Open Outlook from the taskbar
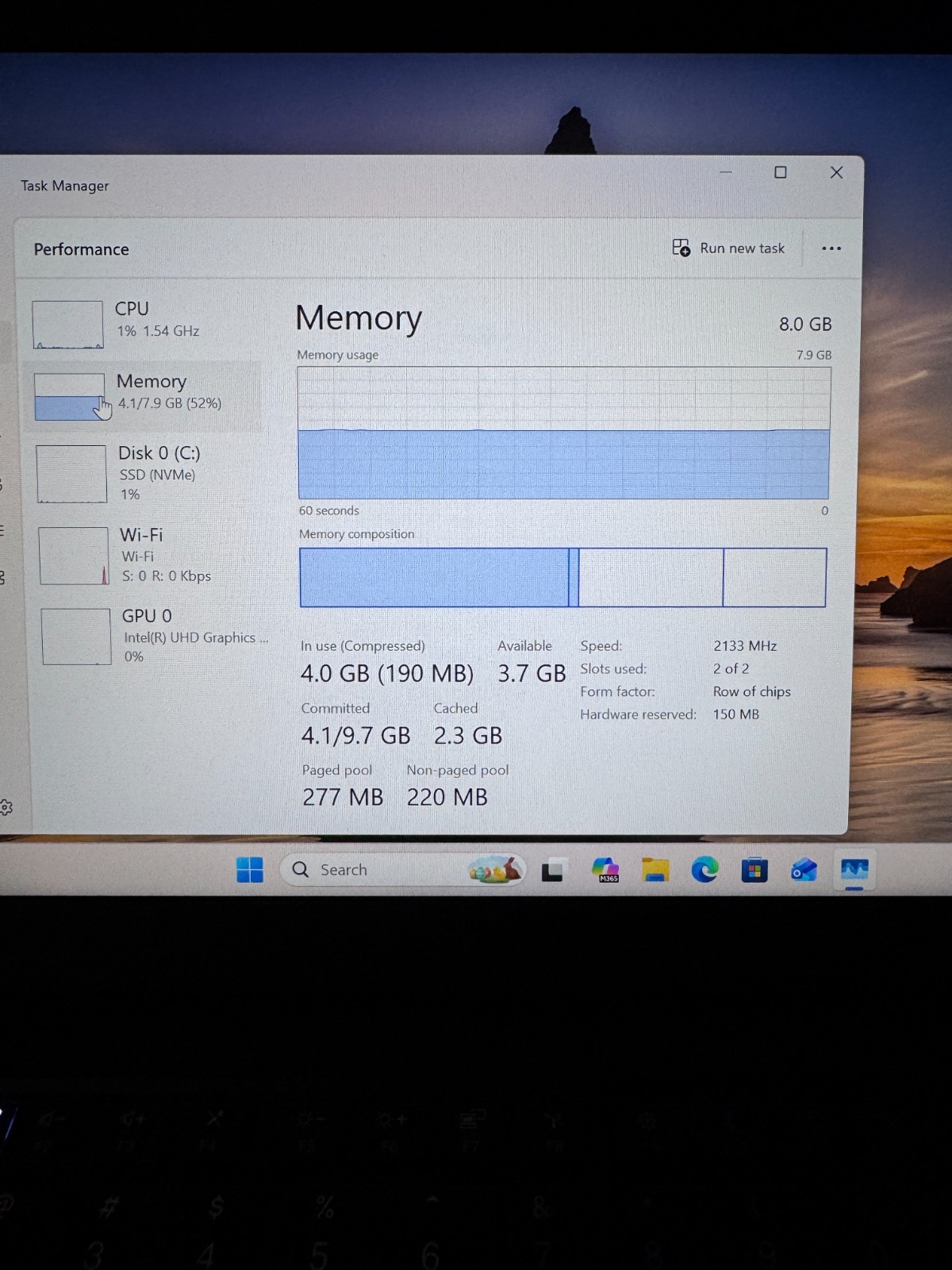Screen dimensions: 952x1270 [804, 871]
